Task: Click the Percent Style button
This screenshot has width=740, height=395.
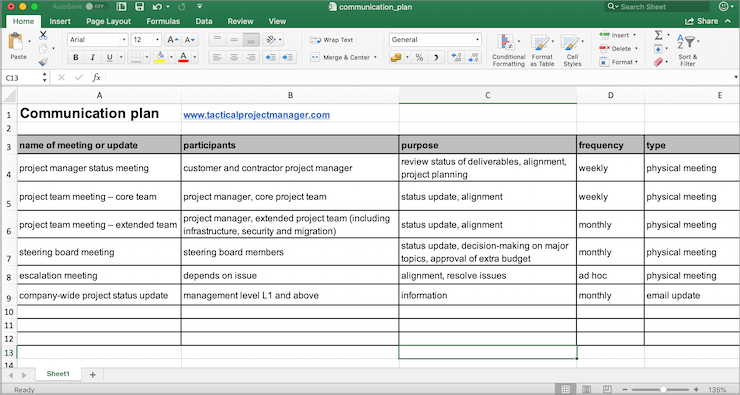Action: (419, 58)
